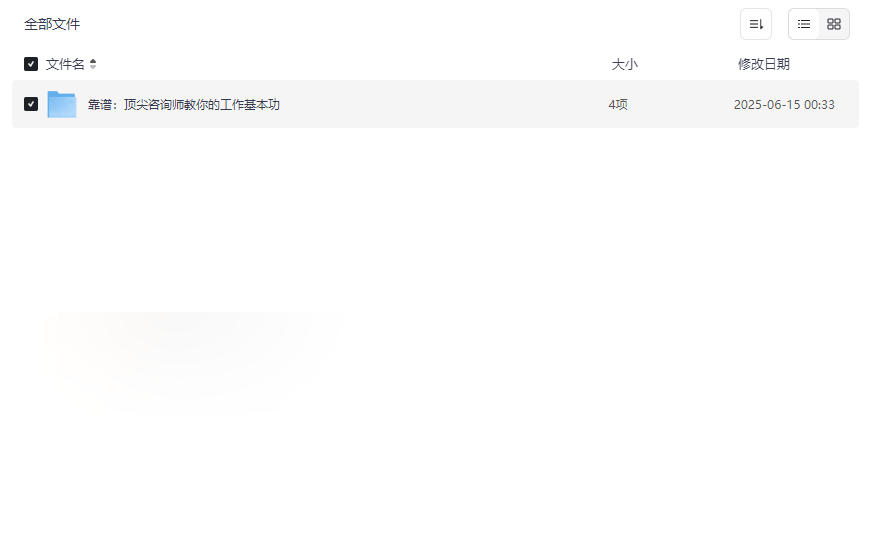Select the highlighted folder row background

click(435, 104)
